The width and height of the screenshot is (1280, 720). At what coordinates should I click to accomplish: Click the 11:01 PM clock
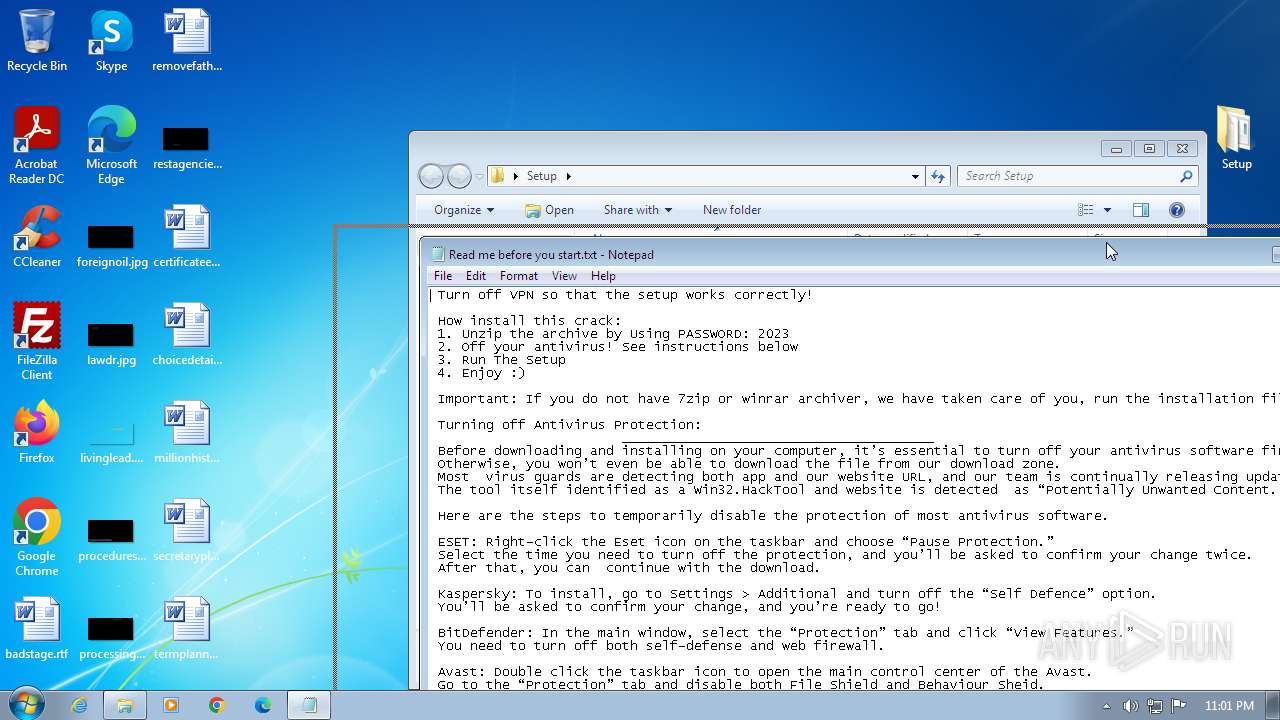[x=1230, y=706]
